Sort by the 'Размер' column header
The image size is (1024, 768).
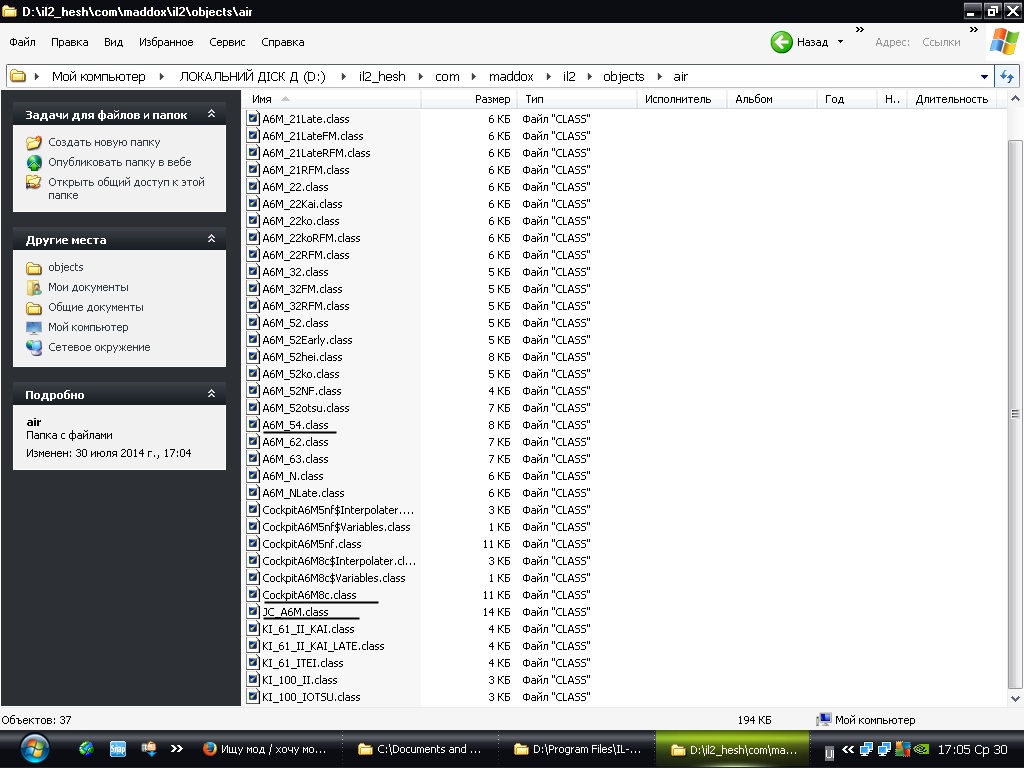(x=469, y=99)
